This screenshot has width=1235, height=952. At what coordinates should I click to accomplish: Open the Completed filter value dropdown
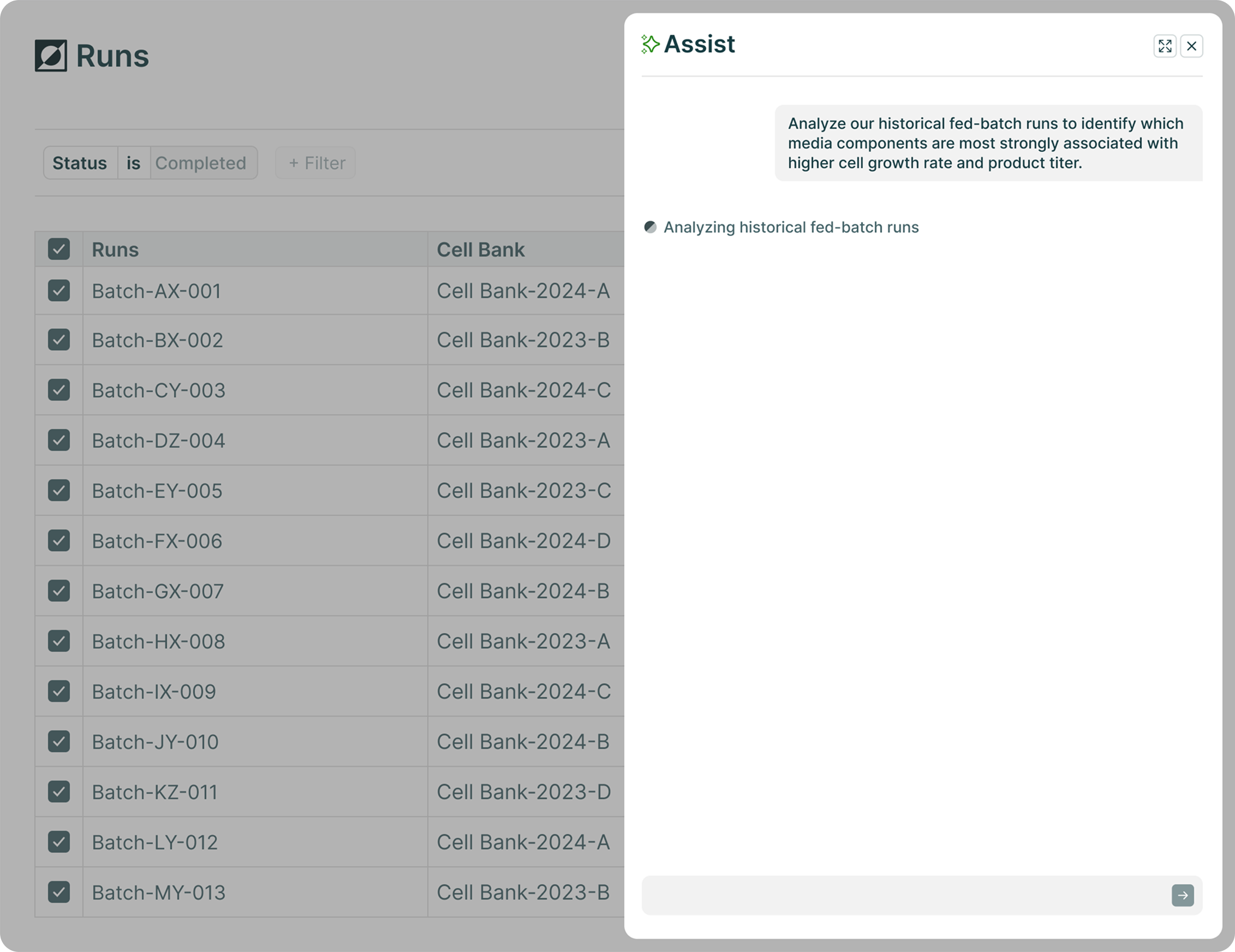click(x=201, y=163)
